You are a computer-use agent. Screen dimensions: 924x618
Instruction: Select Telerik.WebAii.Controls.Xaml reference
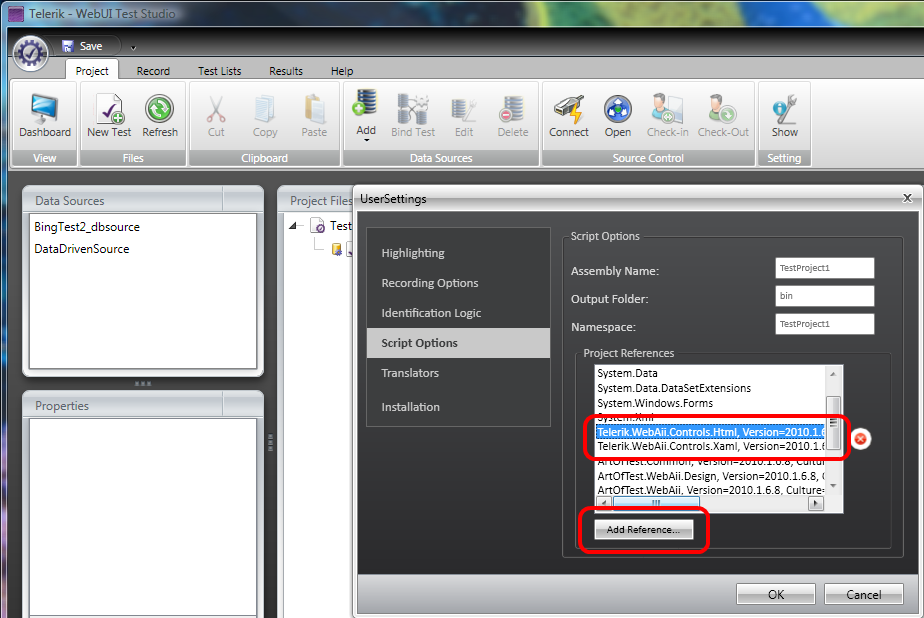(x=710, y=447)
